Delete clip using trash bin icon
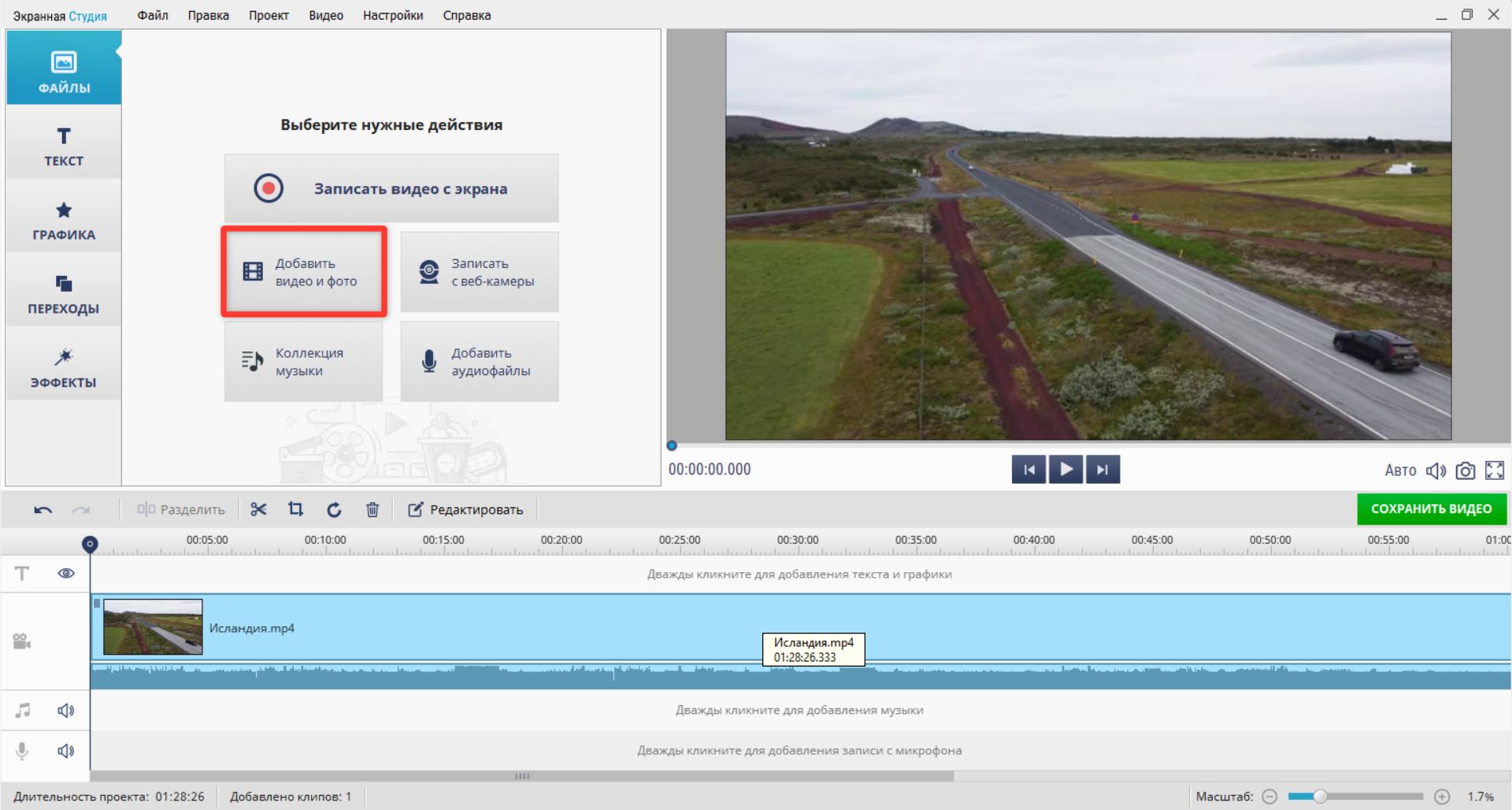The image size is (1512, 810). click(x=372, y=510)
